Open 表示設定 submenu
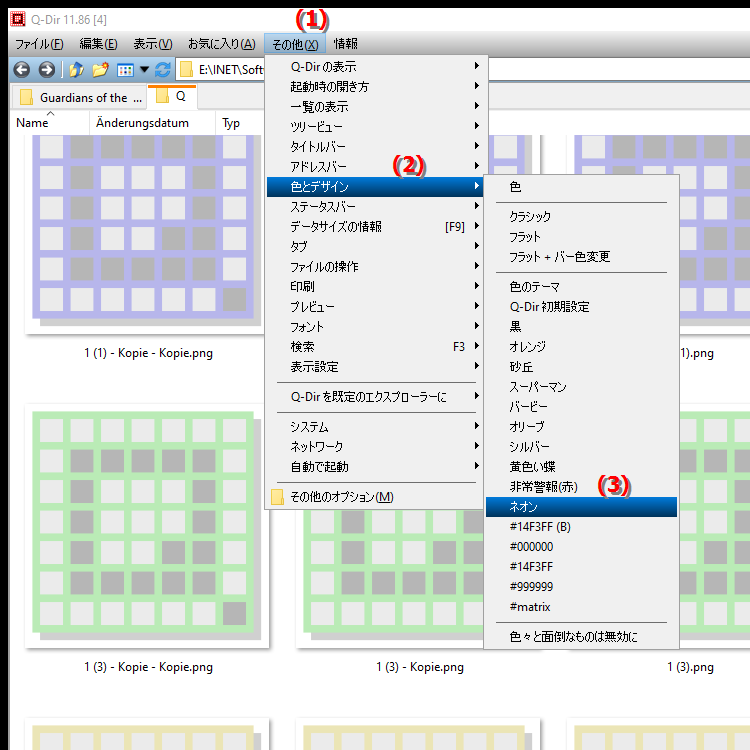The height and width of the screenshot is (750, 750). point(375,367)
